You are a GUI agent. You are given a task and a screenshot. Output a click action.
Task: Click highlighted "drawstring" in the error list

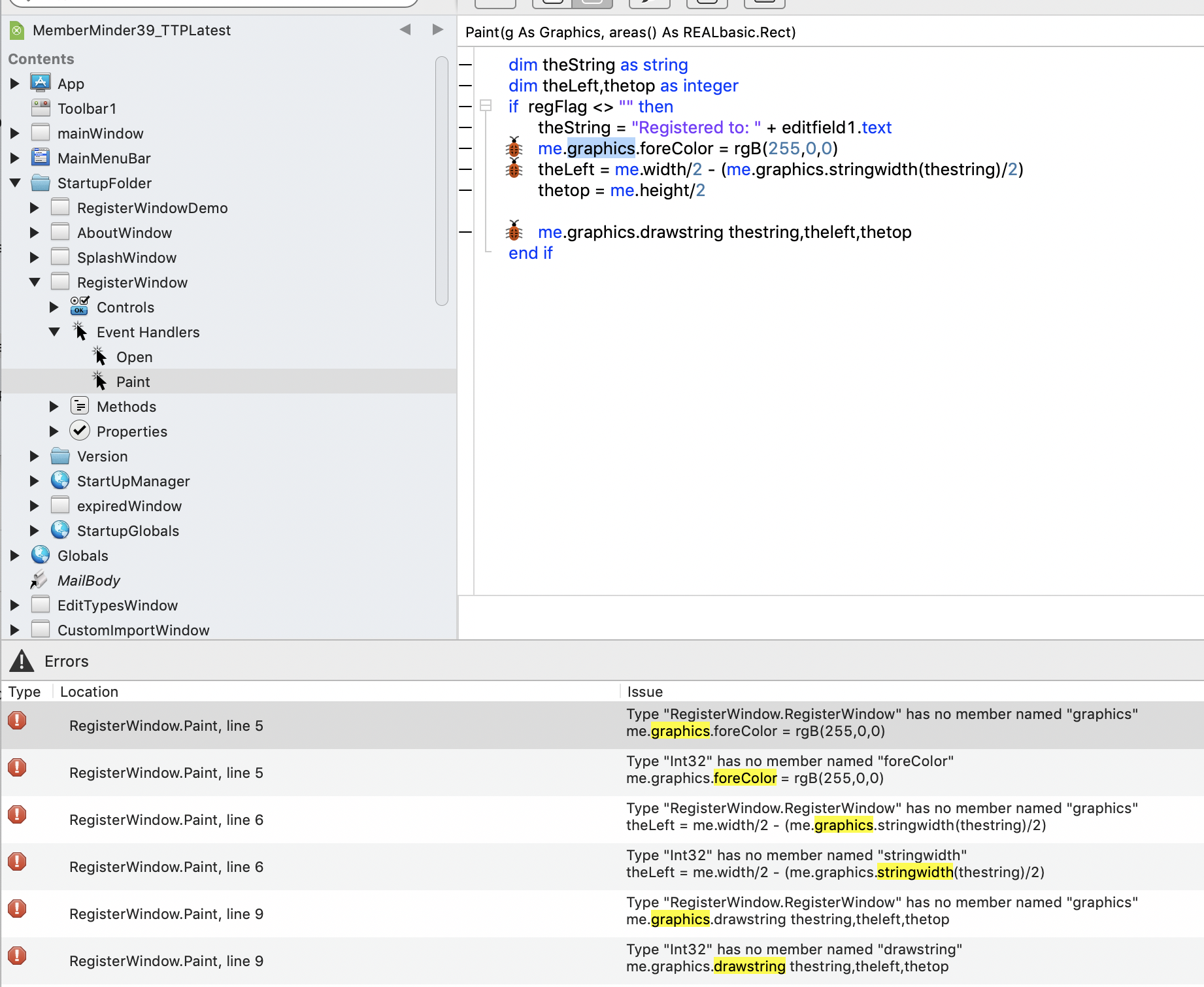tap(750, 966)
